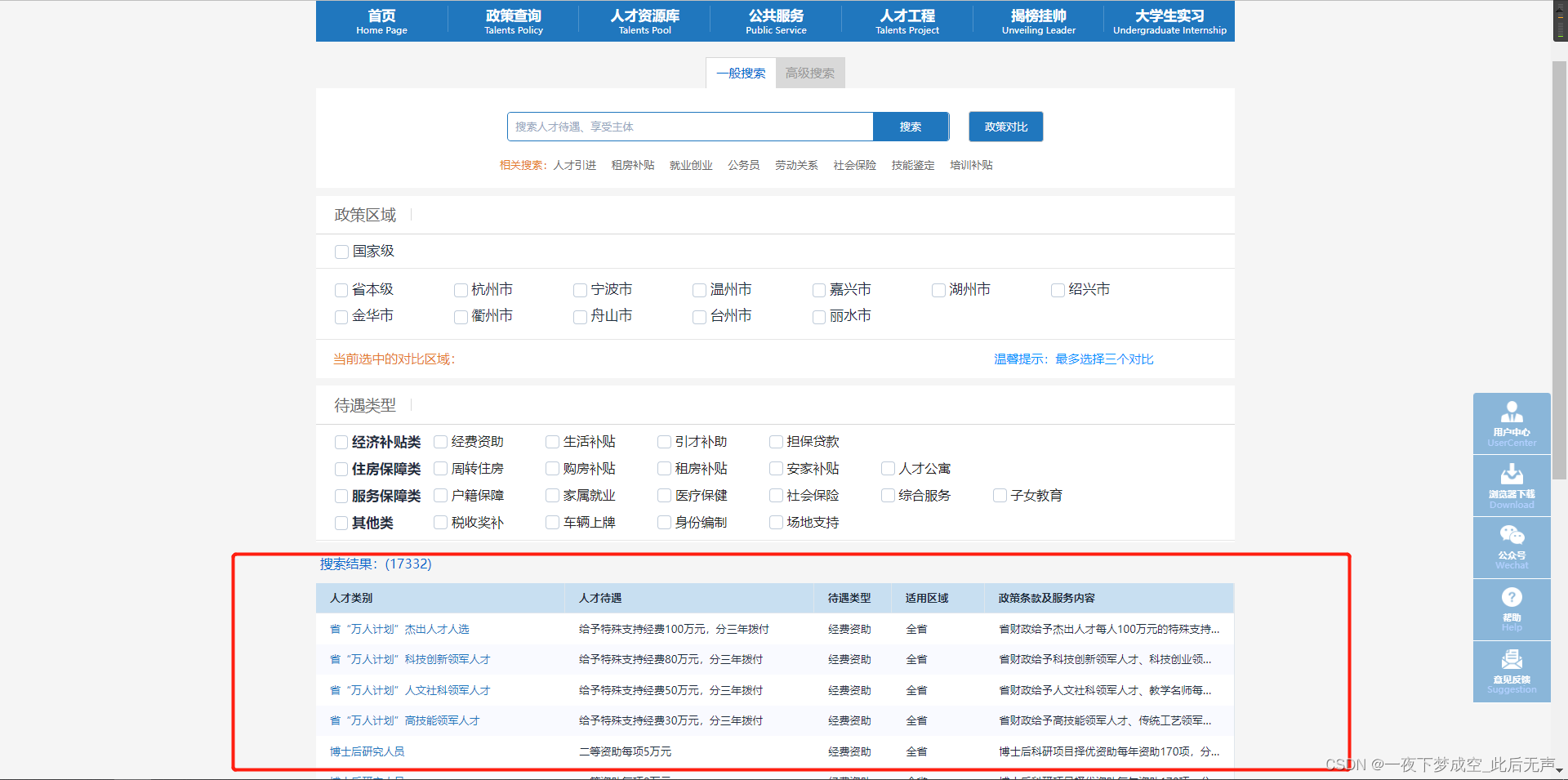Select the 丽水市 checkbox

point(818,316)
